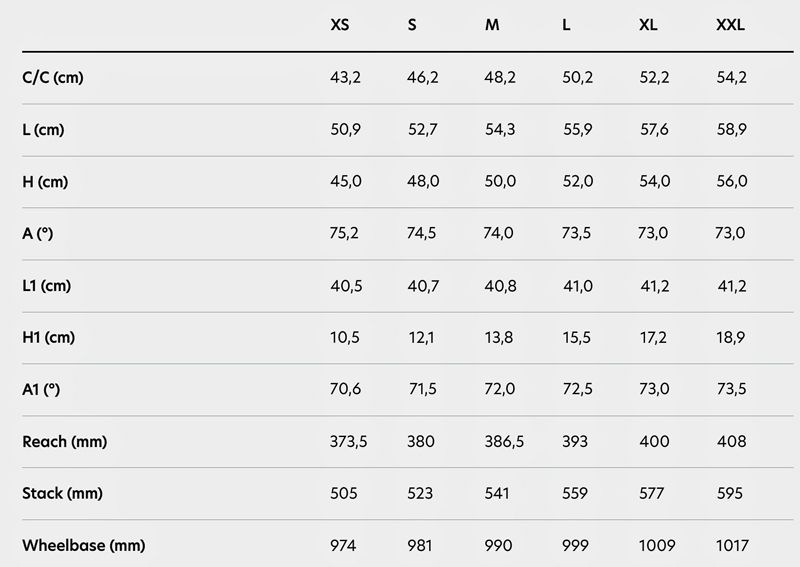Click the A1 (°) row label
This screenshot has width=800, height=567.
point(41,389)
